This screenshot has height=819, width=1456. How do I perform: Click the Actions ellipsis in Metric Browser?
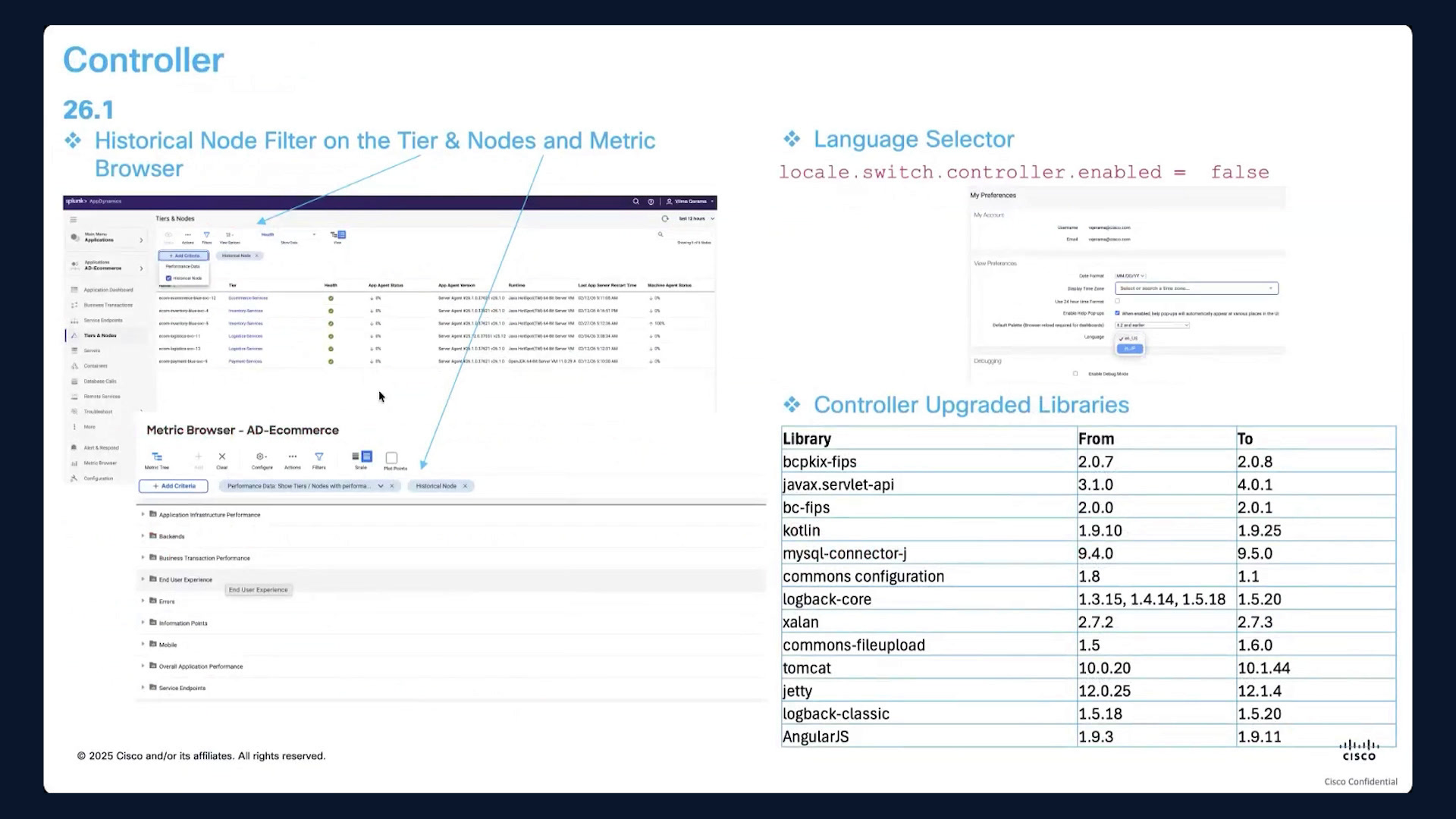(292, 457)
